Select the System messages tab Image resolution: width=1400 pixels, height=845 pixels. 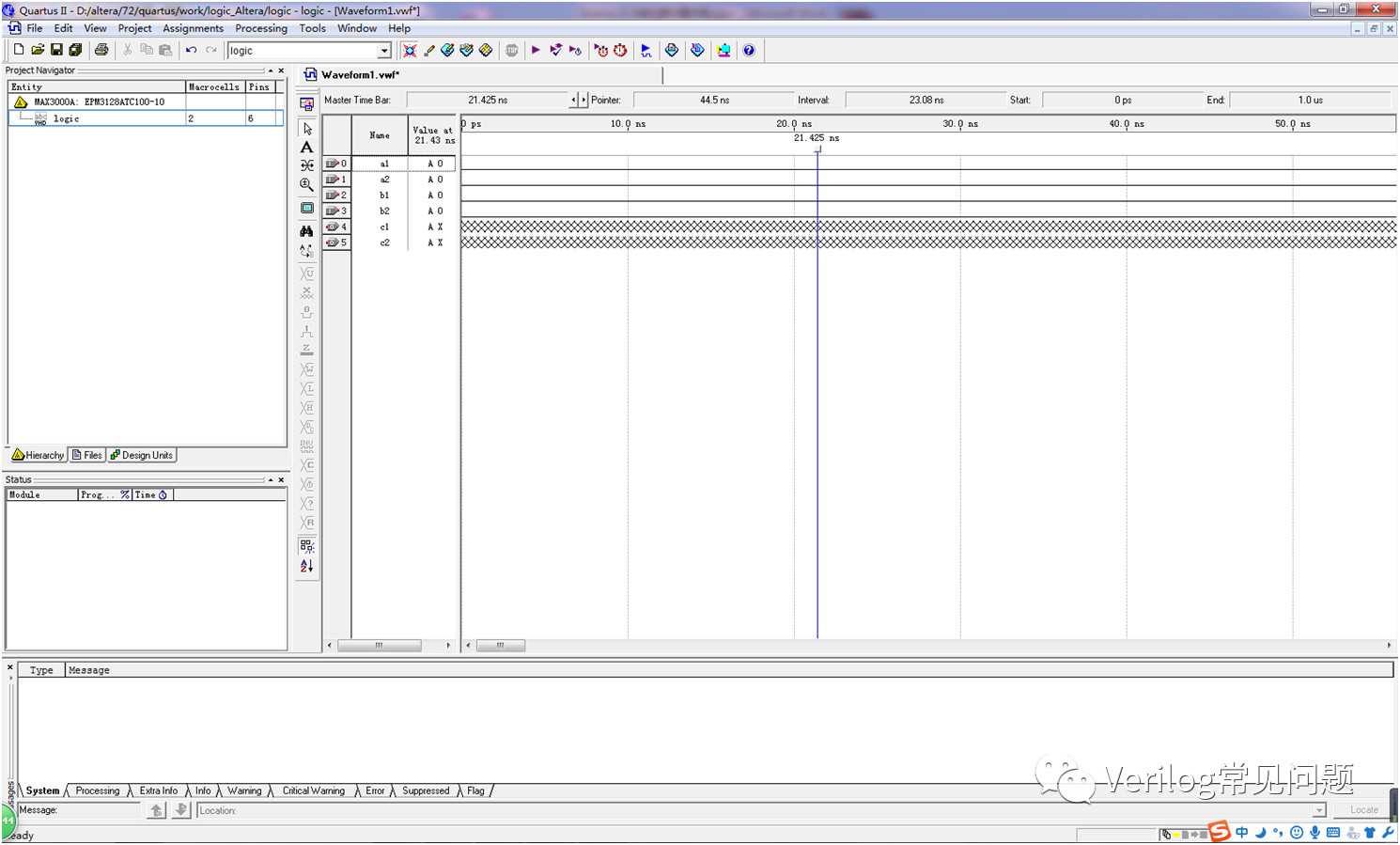point(42,790)
